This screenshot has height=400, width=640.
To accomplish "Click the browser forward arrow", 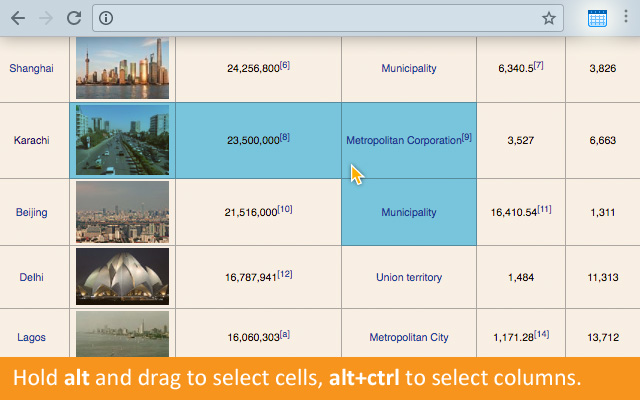I will (x=46, y=18).
